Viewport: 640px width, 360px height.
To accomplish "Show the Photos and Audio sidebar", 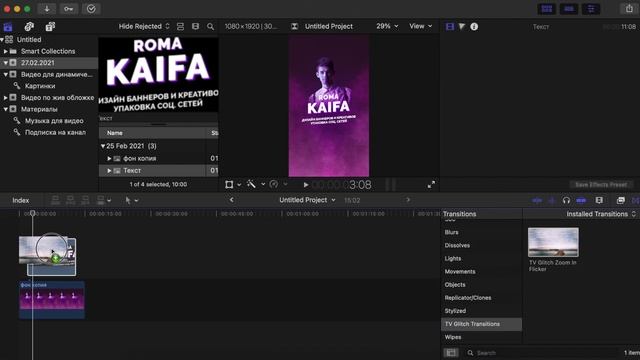I will pyautogui.click(x=29, y=27).
